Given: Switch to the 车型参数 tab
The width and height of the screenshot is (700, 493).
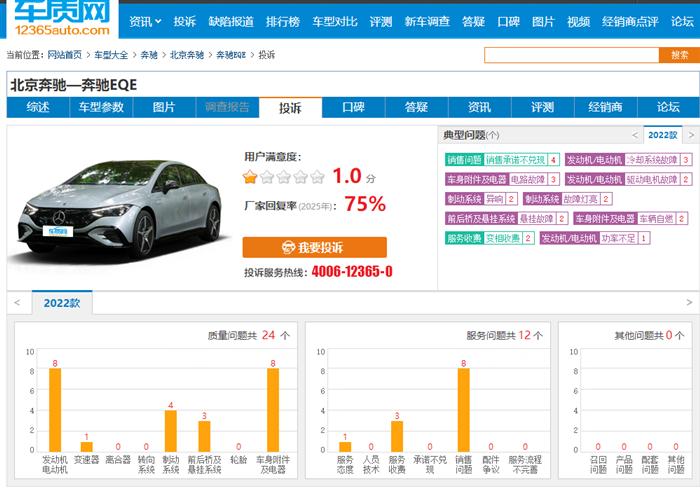Looking at the screenshot, I should click(101, 107).
